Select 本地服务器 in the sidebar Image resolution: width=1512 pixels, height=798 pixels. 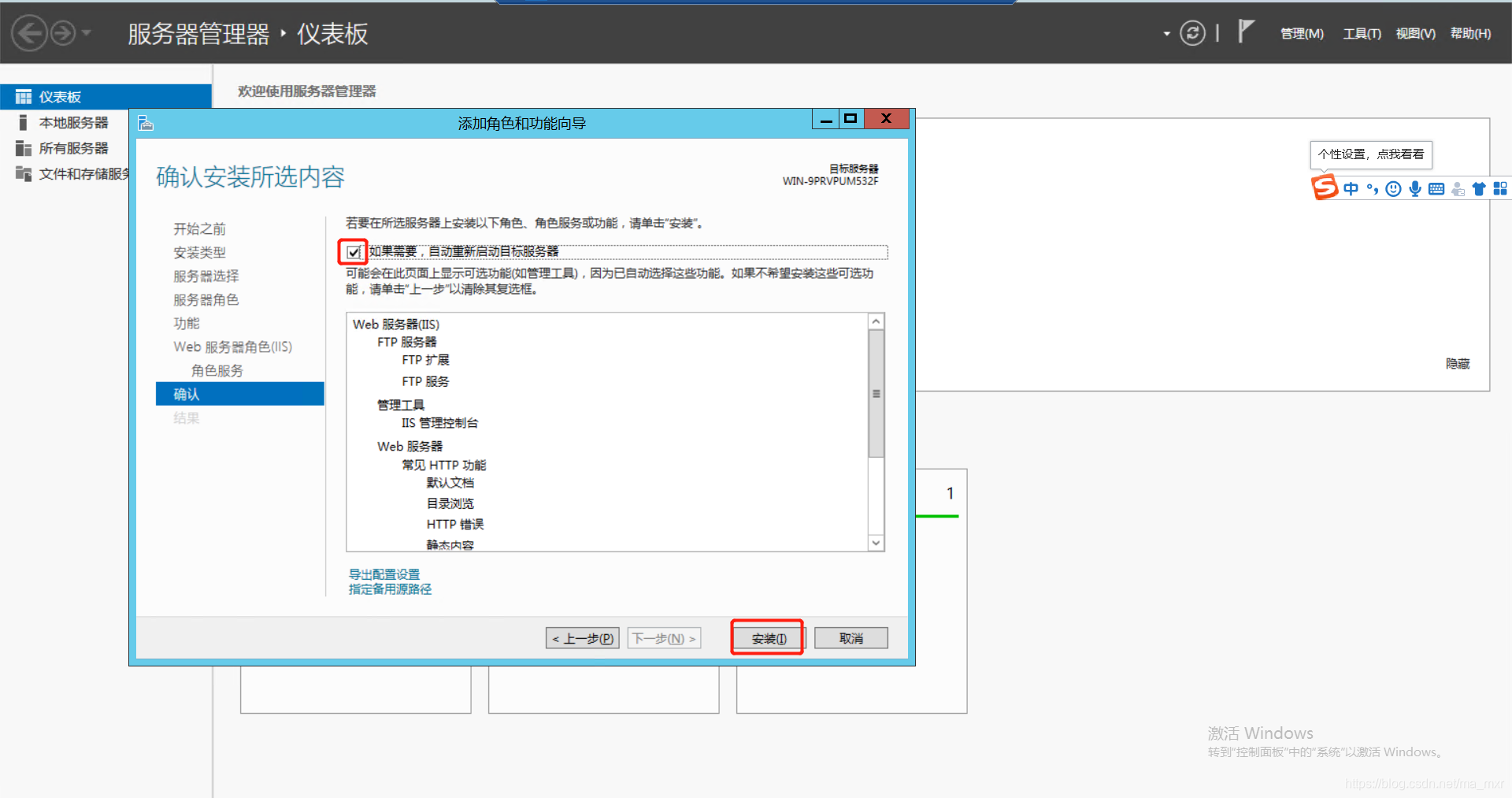(x=75, y=122)
